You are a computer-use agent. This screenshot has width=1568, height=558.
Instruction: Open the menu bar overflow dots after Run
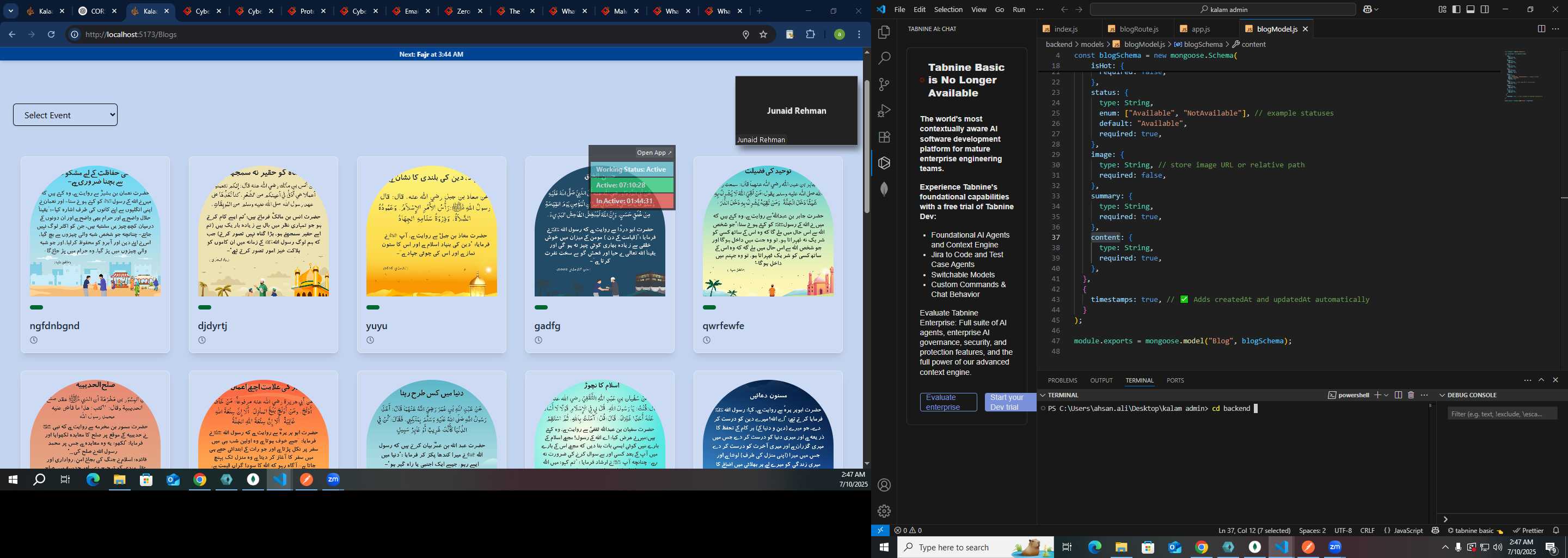pos(1040,10)
